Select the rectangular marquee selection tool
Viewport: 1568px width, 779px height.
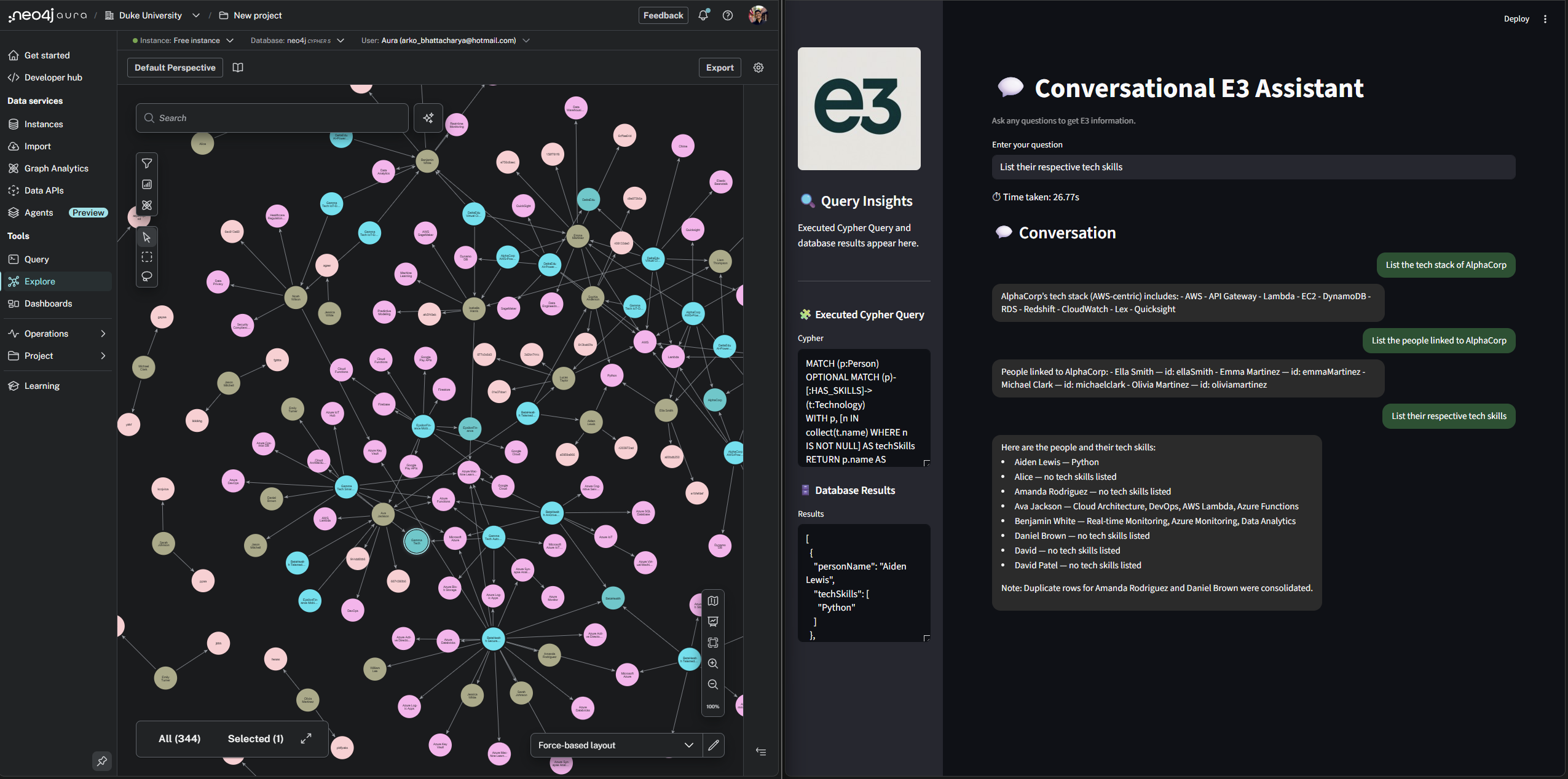coord(147,257)
